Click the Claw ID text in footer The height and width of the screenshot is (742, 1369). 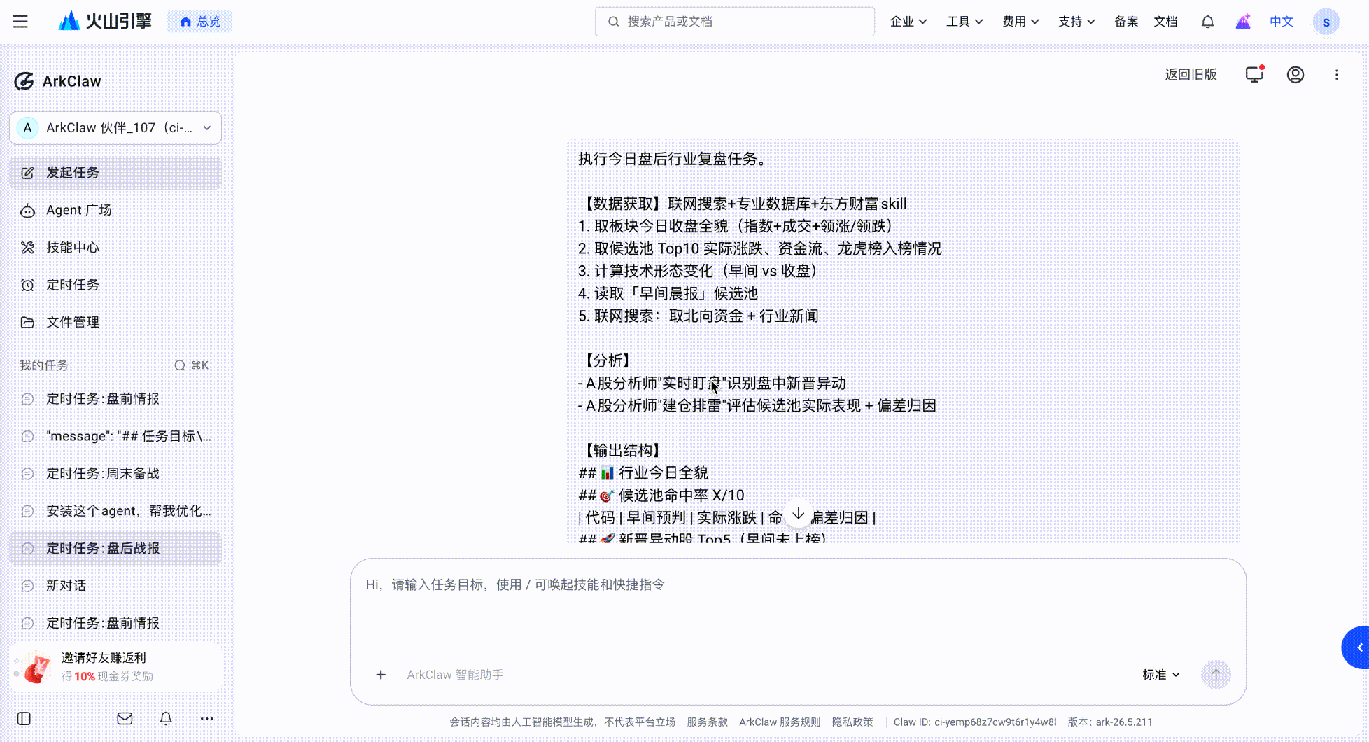click(974, 722)
